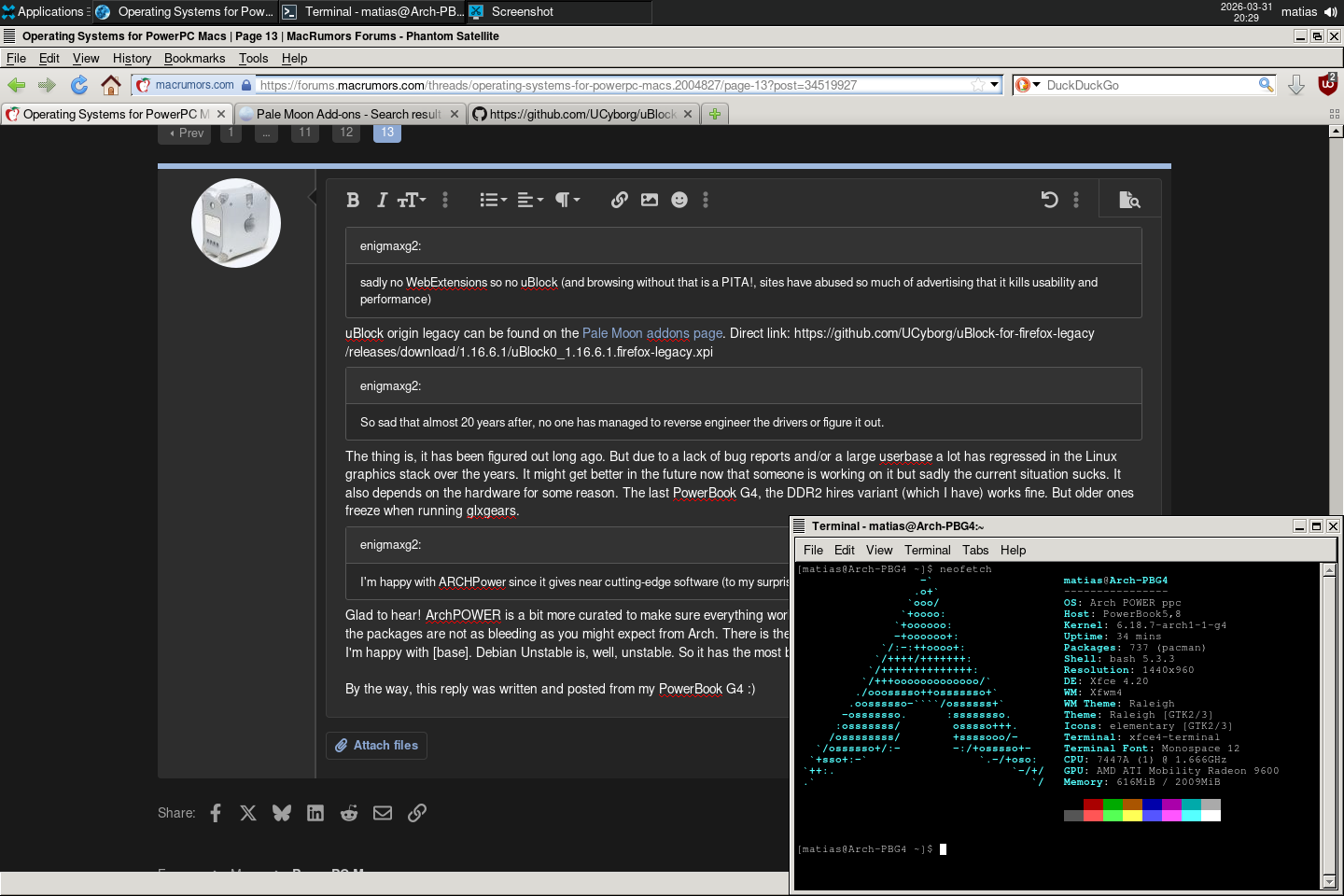This screenshot has width=1344, height=896.
Task: Go to page 1 of thread
Action: 231,133
